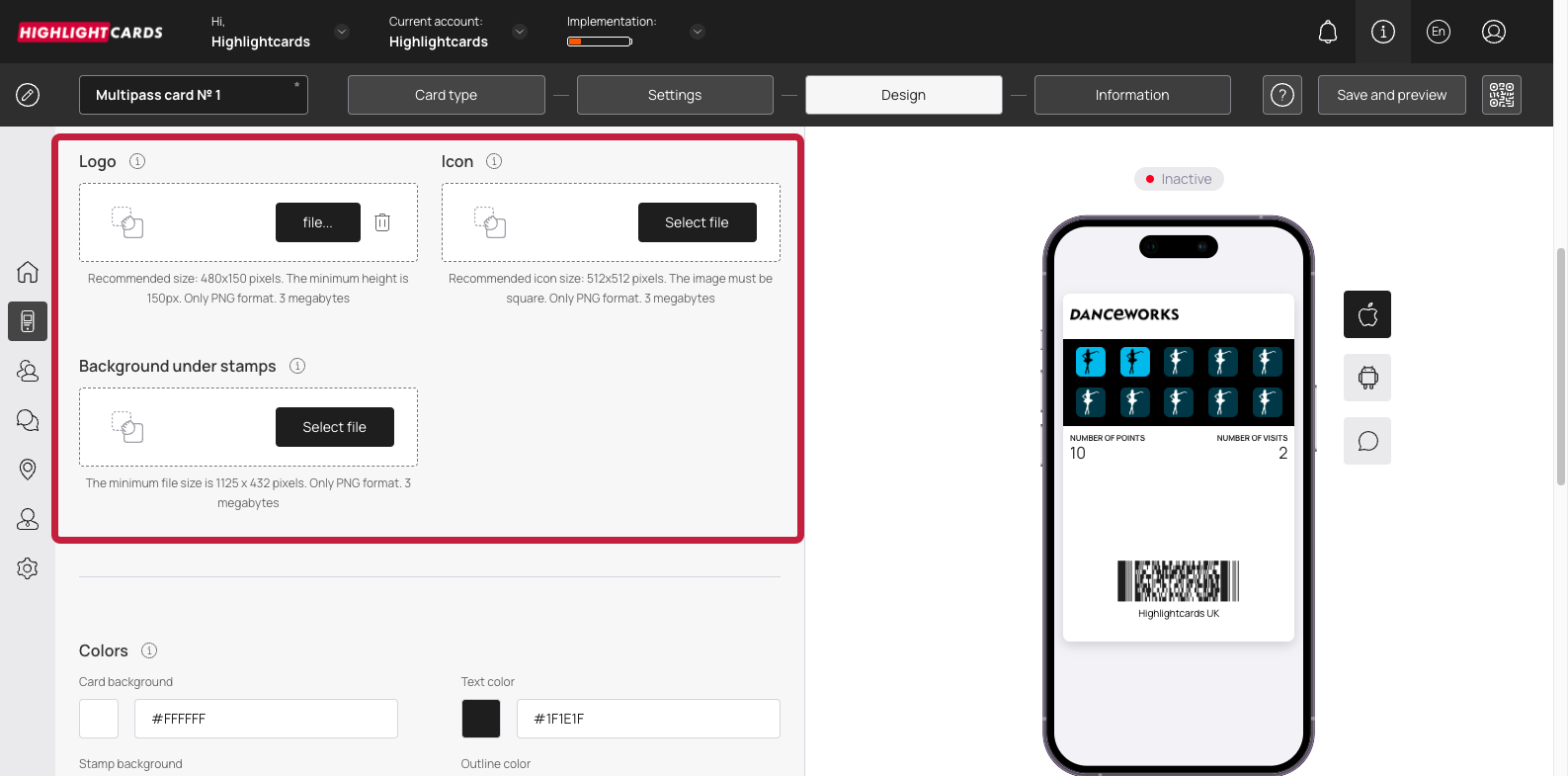1568x776 pixels.
Task: Switch to the Settings tab
Action: 675,95
